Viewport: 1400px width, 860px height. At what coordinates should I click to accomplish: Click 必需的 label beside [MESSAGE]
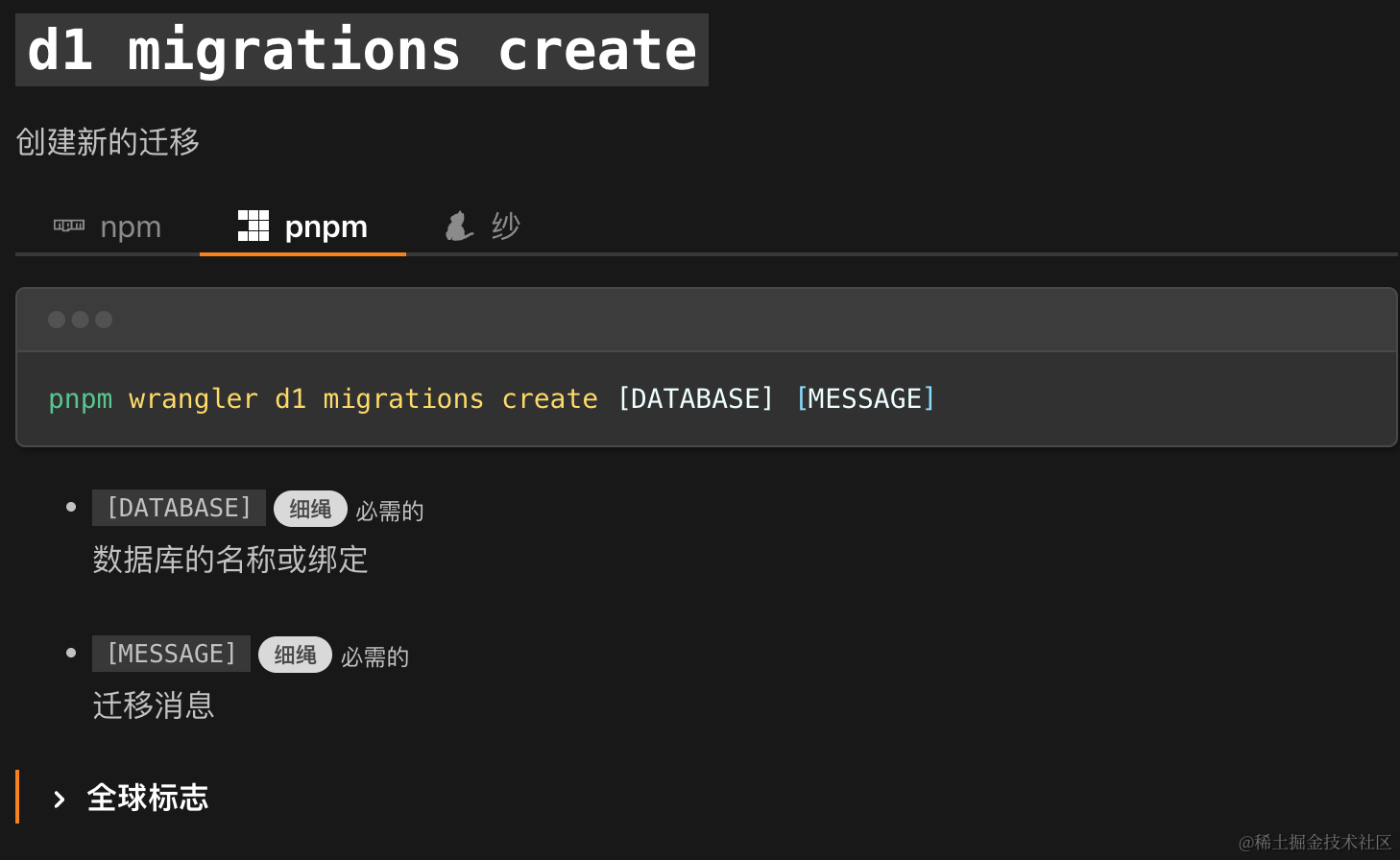coord(374,657)
